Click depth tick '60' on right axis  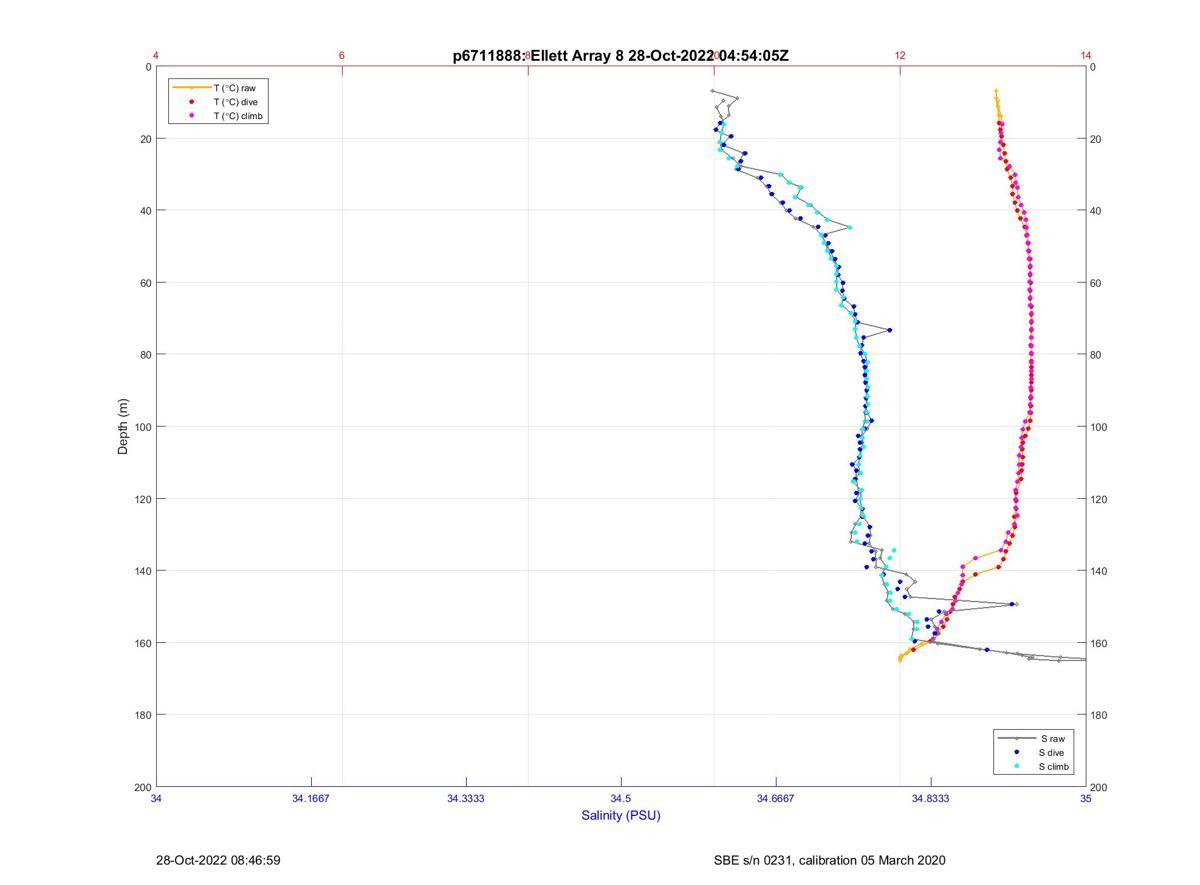pos(1096,283)
